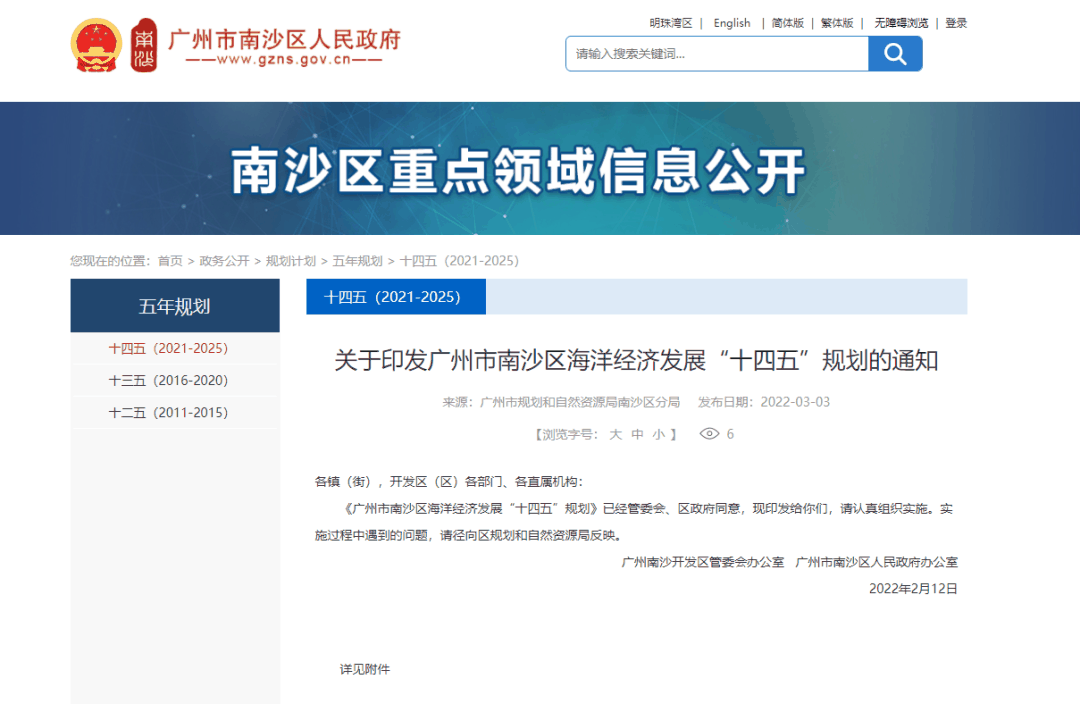The width and height of the screenshot is (1080, 704).
Task: Select 十三五（2016-2020） in sidebar
Action: point(168,381)
